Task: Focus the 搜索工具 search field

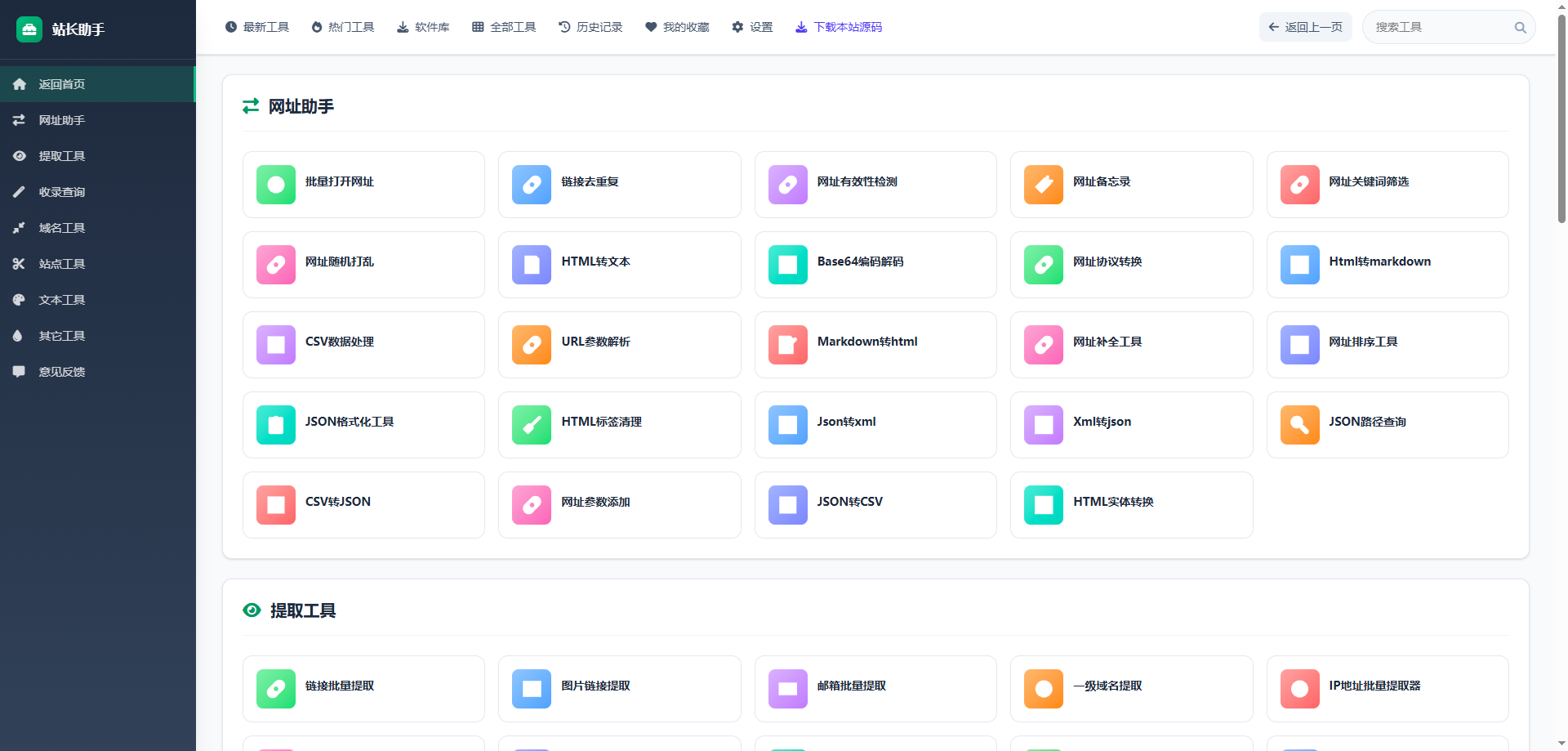Action: tap(1439, 28)
